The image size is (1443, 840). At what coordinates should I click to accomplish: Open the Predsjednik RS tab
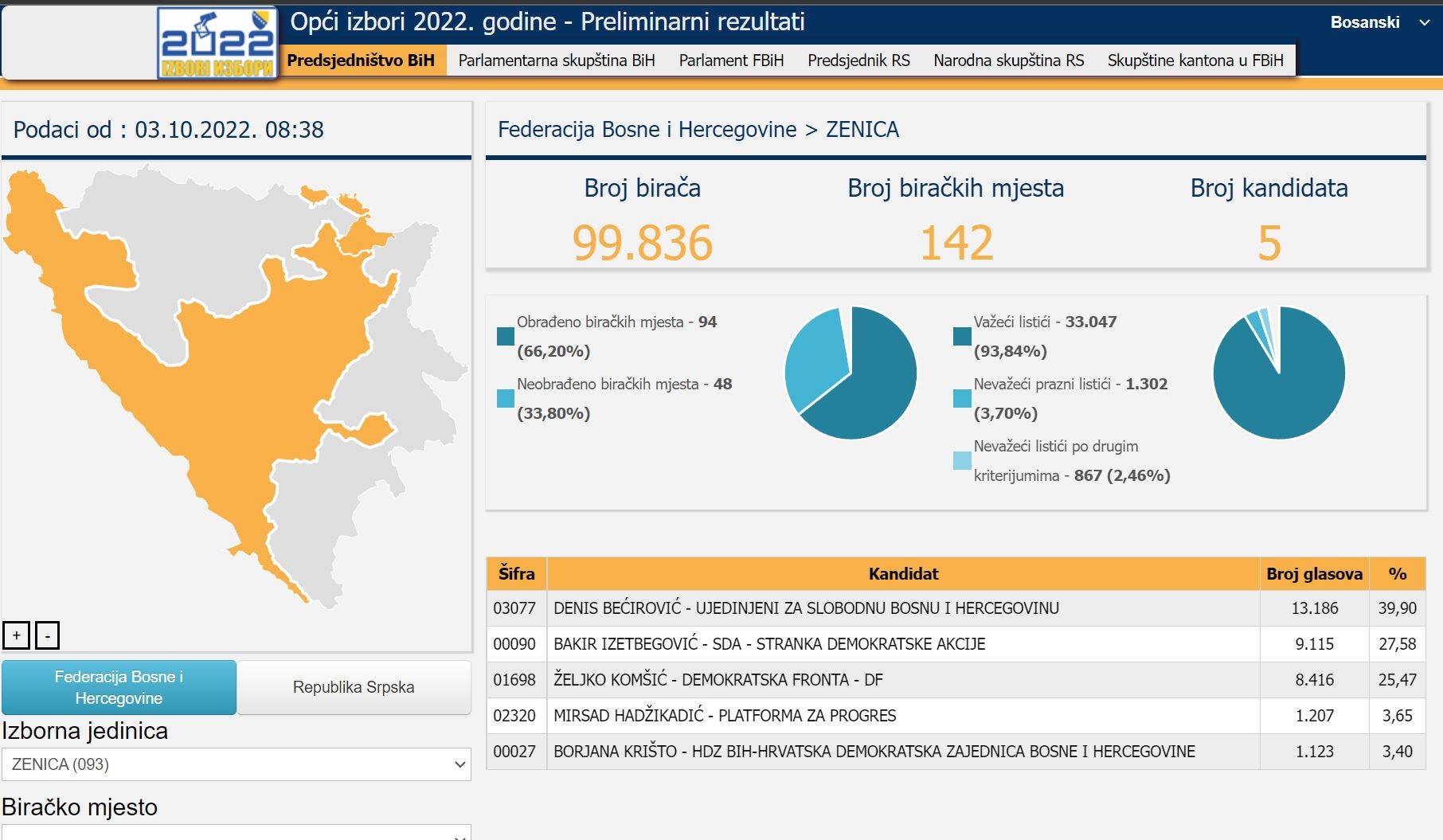coord(858,61)
